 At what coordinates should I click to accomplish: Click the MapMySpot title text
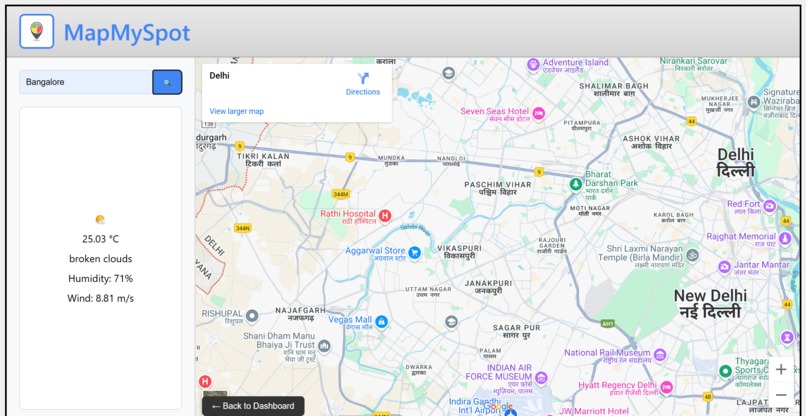(x=127, y=33)
